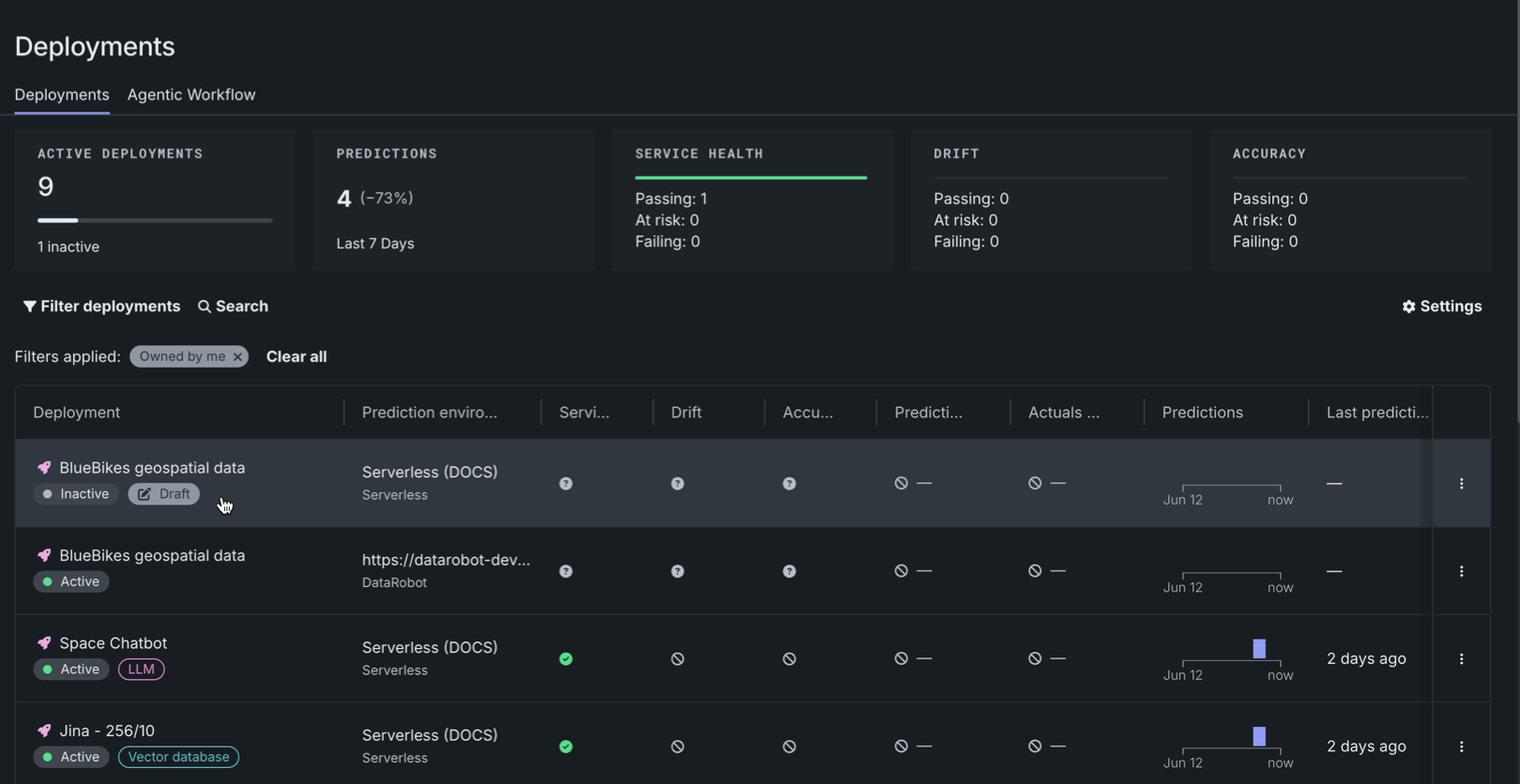Click unknown drift status icon in first row

(677, 484)
